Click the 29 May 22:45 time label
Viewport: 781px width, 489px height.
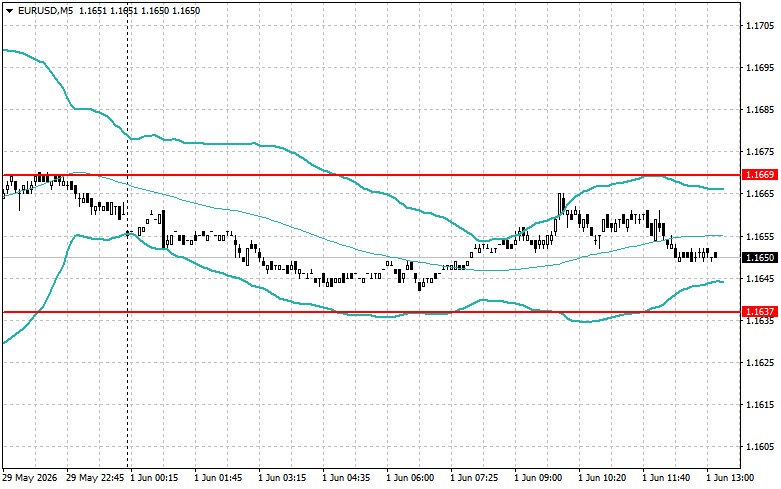coord(95,478)
